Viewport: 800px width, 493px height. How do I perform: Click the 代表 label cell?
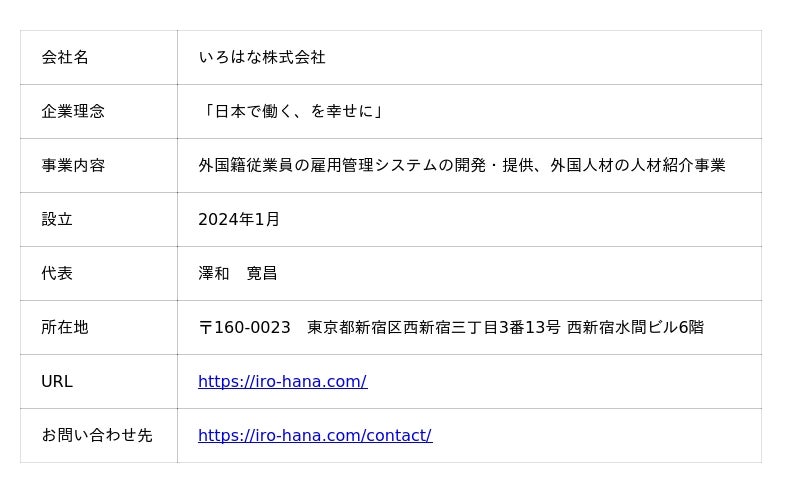tap(57, 274)
